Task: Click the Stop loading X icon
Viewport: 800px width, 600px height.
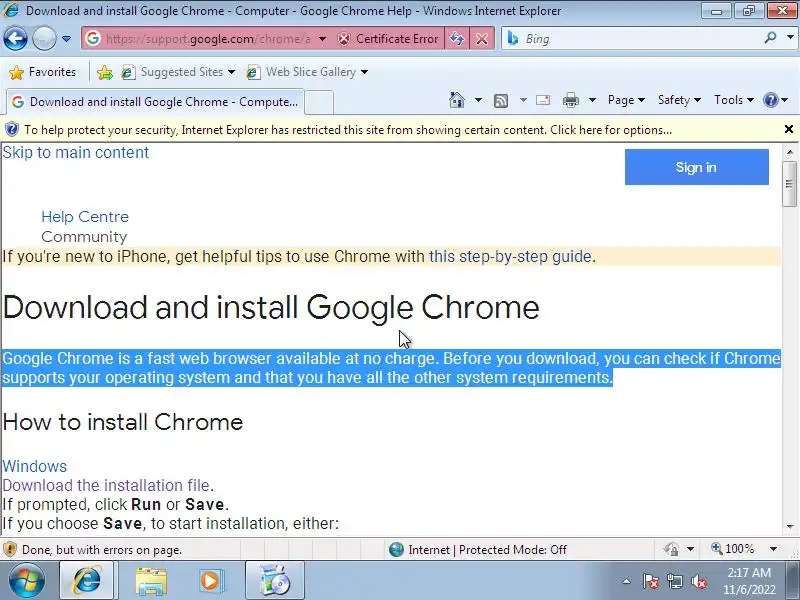Action: pyautogui.click(x=482, y=39)
